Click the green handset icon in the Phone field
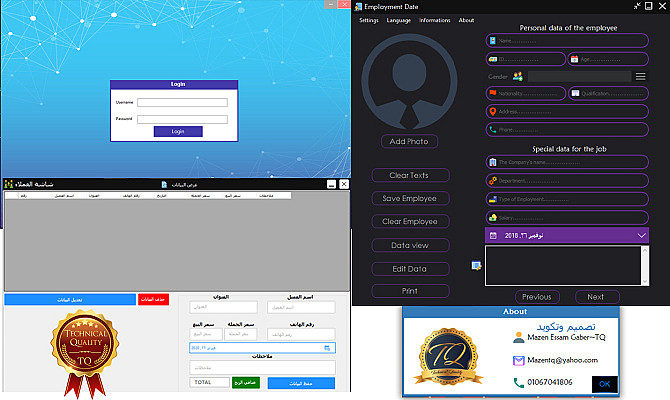Image resolution: width=670 pixels, height=400 pixels. [x=493, y=129]
